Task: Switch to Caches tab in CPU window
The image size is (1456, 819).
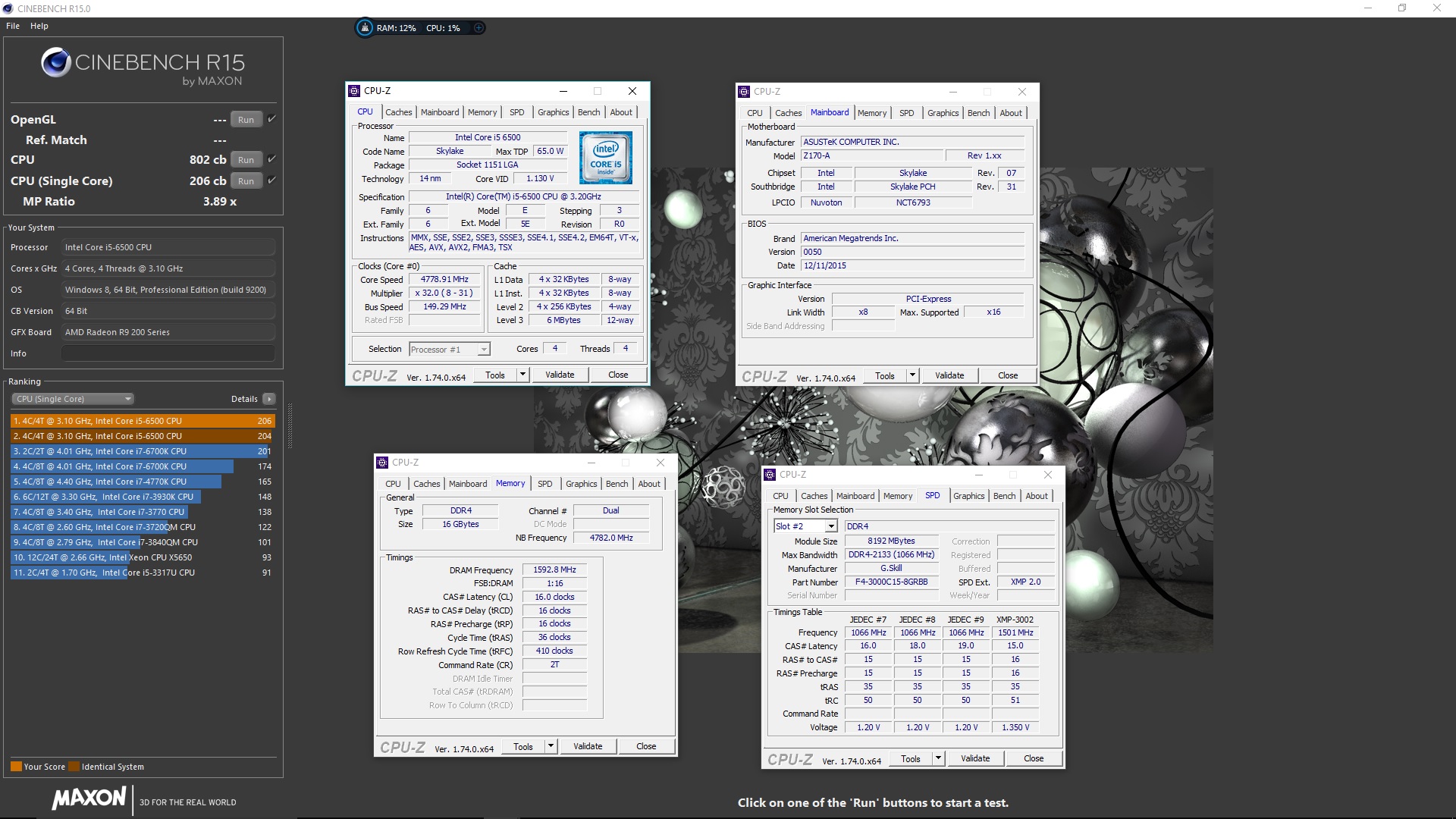Action: 398,112
